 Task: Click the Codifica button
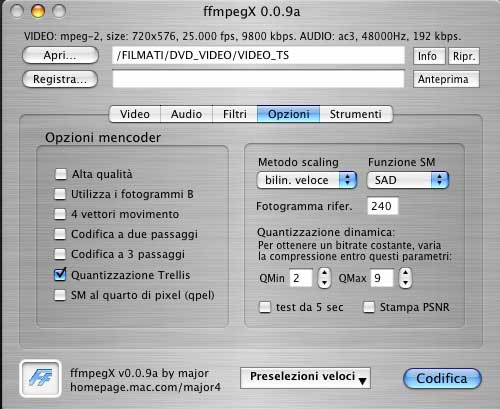pos(442,379)
